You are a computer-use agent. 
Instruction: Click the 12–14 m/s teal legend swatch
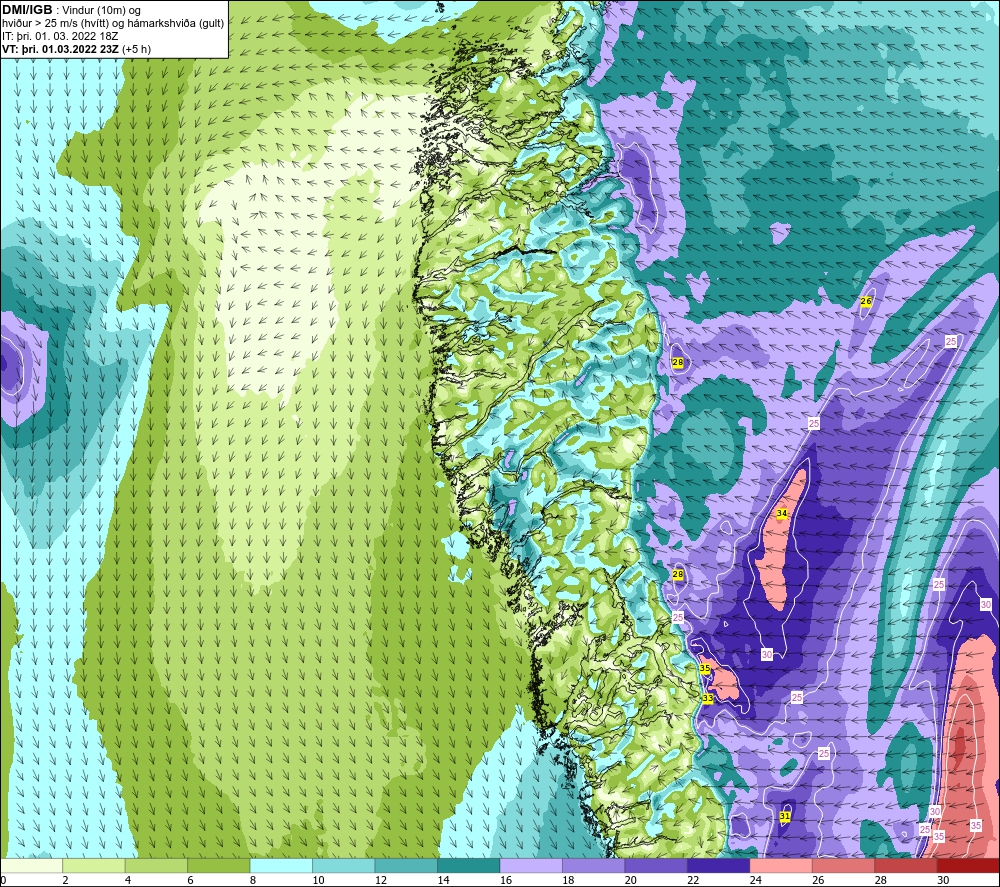click(x=406, y=866)
